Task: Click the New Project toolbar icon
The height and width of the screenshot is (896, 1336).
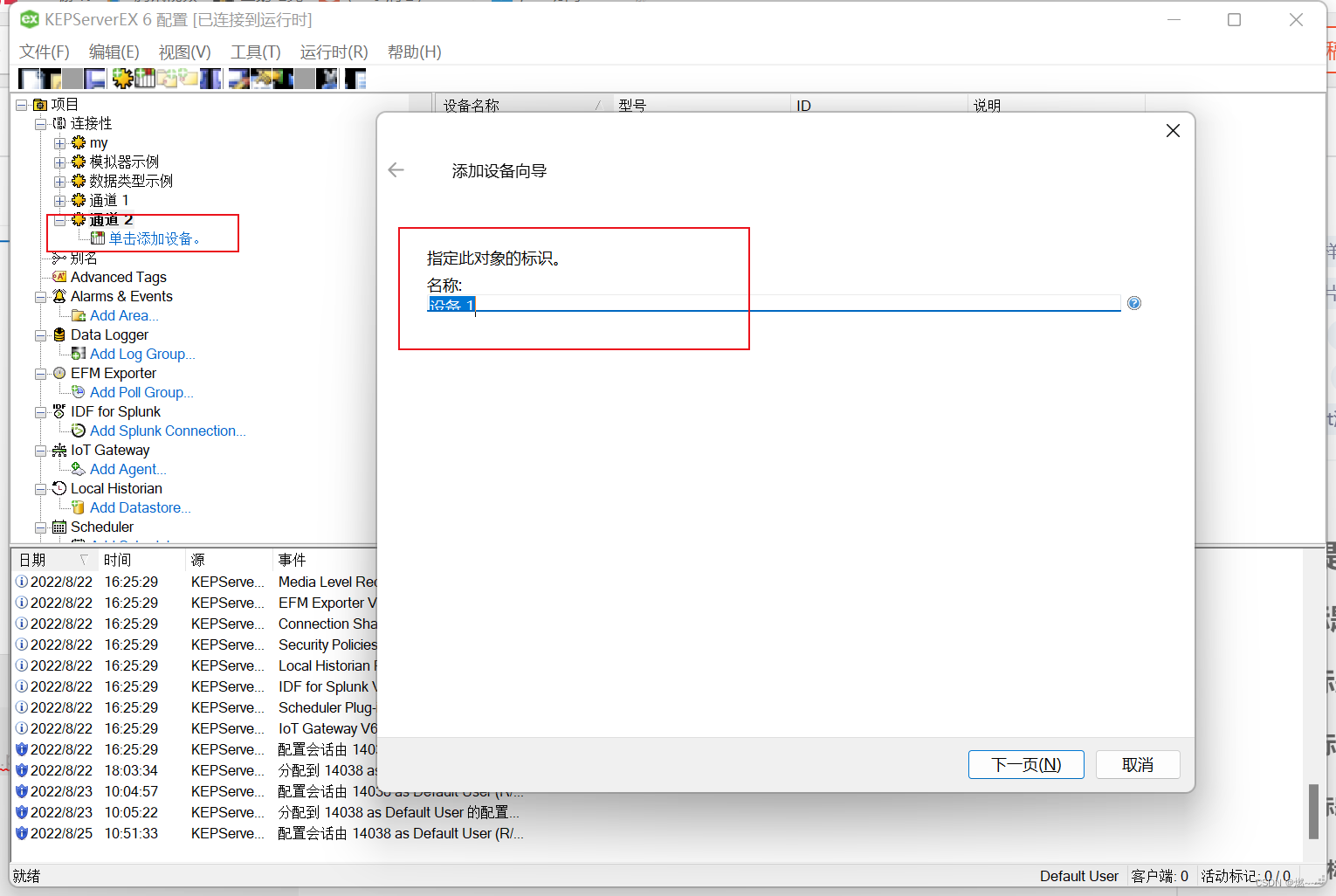Action: pyautogui.click(x=29, y=79)
